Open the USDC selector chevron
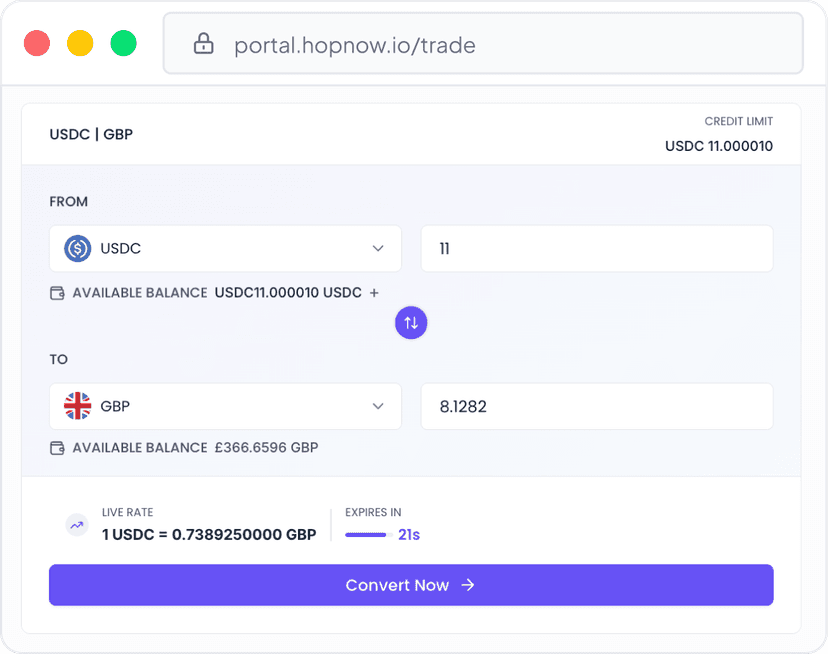 tap(378, 248)
